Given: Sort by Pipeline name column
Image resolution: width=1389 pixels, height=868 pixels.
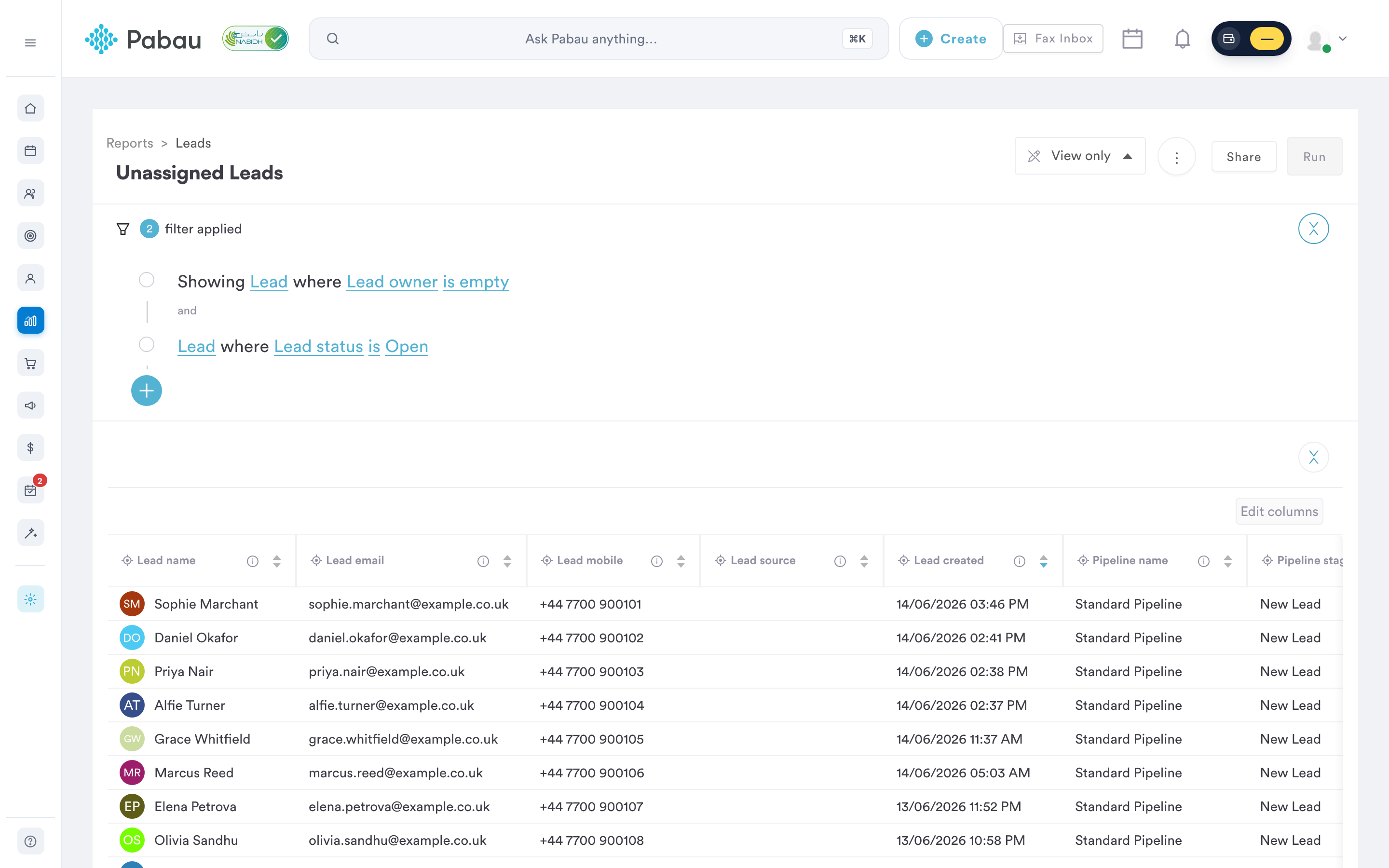Looking at the screenshot, I should click(x=1228, y=561).
